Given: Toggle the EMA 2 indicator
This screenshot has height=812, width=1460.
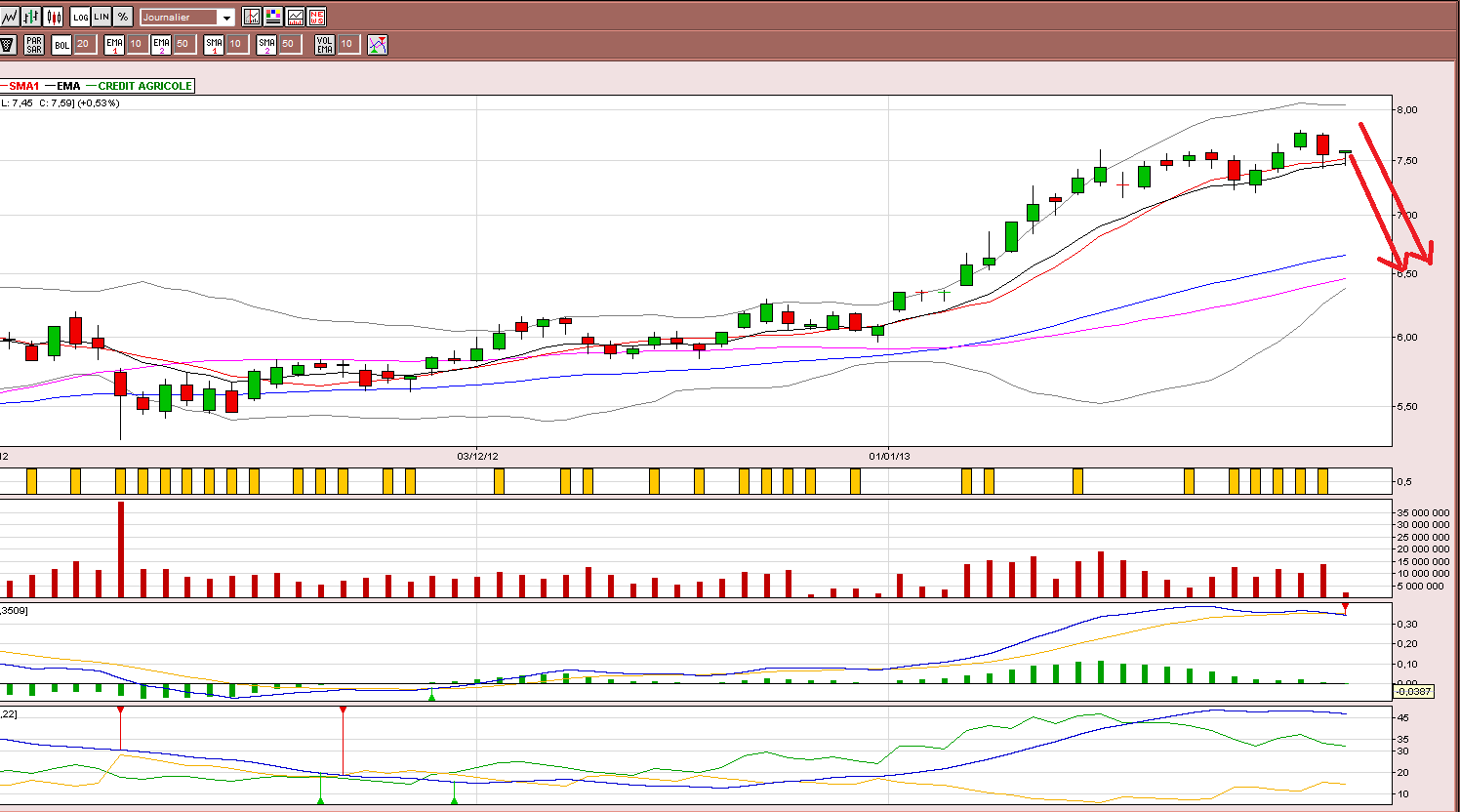Looking at the screenshot, I should pos(161,45).
